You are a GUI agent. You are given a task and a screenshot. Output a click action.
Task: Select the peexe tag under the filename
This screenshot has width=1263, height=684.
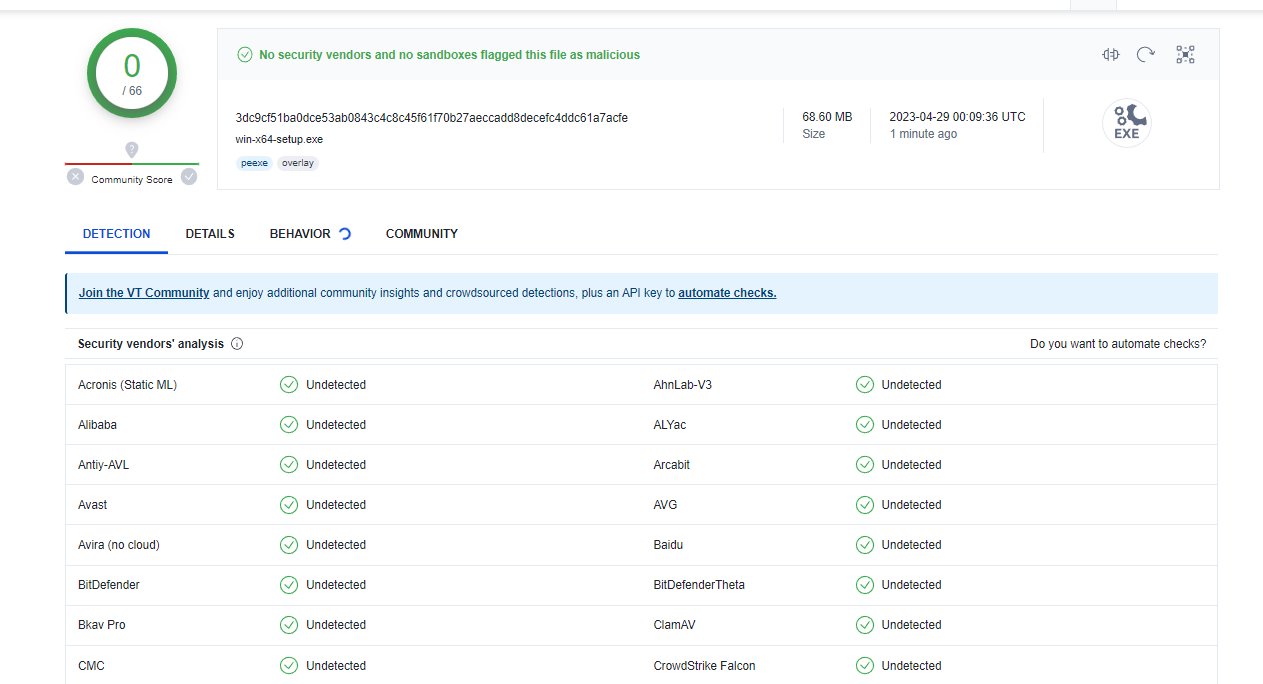(253, 162)
